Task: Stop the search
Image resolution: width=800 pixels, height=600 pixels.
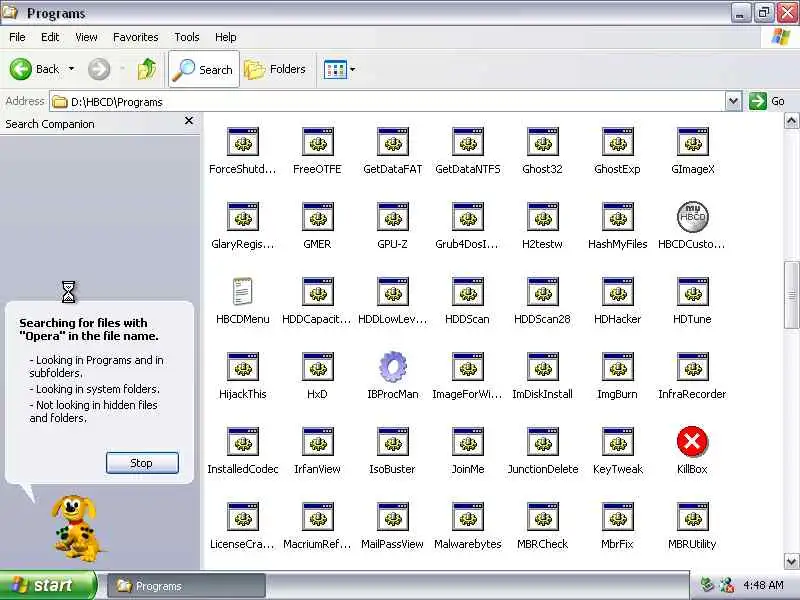Action: coord(142,463)
